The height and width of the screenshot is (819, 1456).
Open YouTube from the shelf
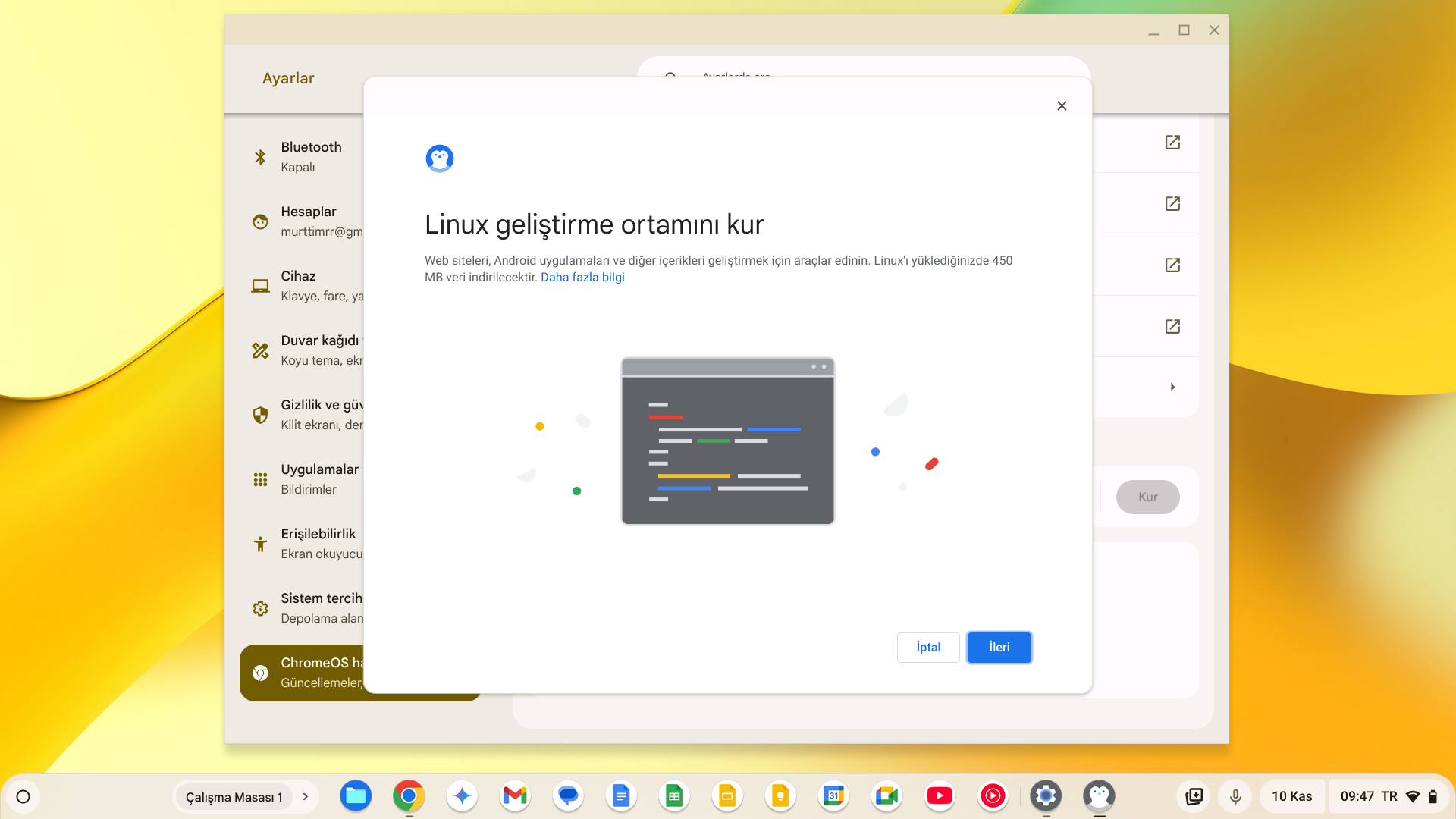tap(940, 795)
